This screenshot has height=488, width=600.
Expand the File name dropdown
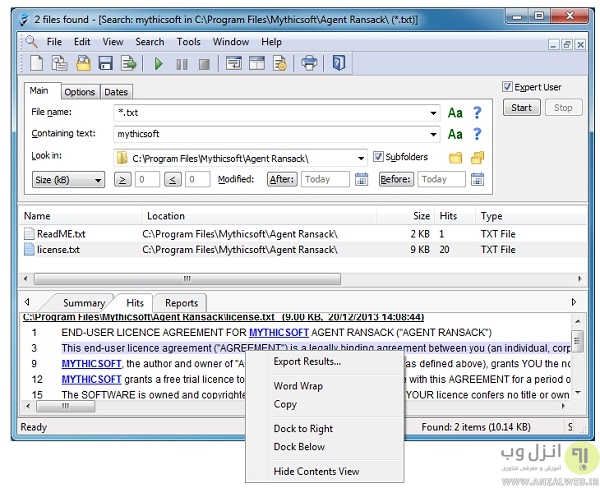point(434,113)
